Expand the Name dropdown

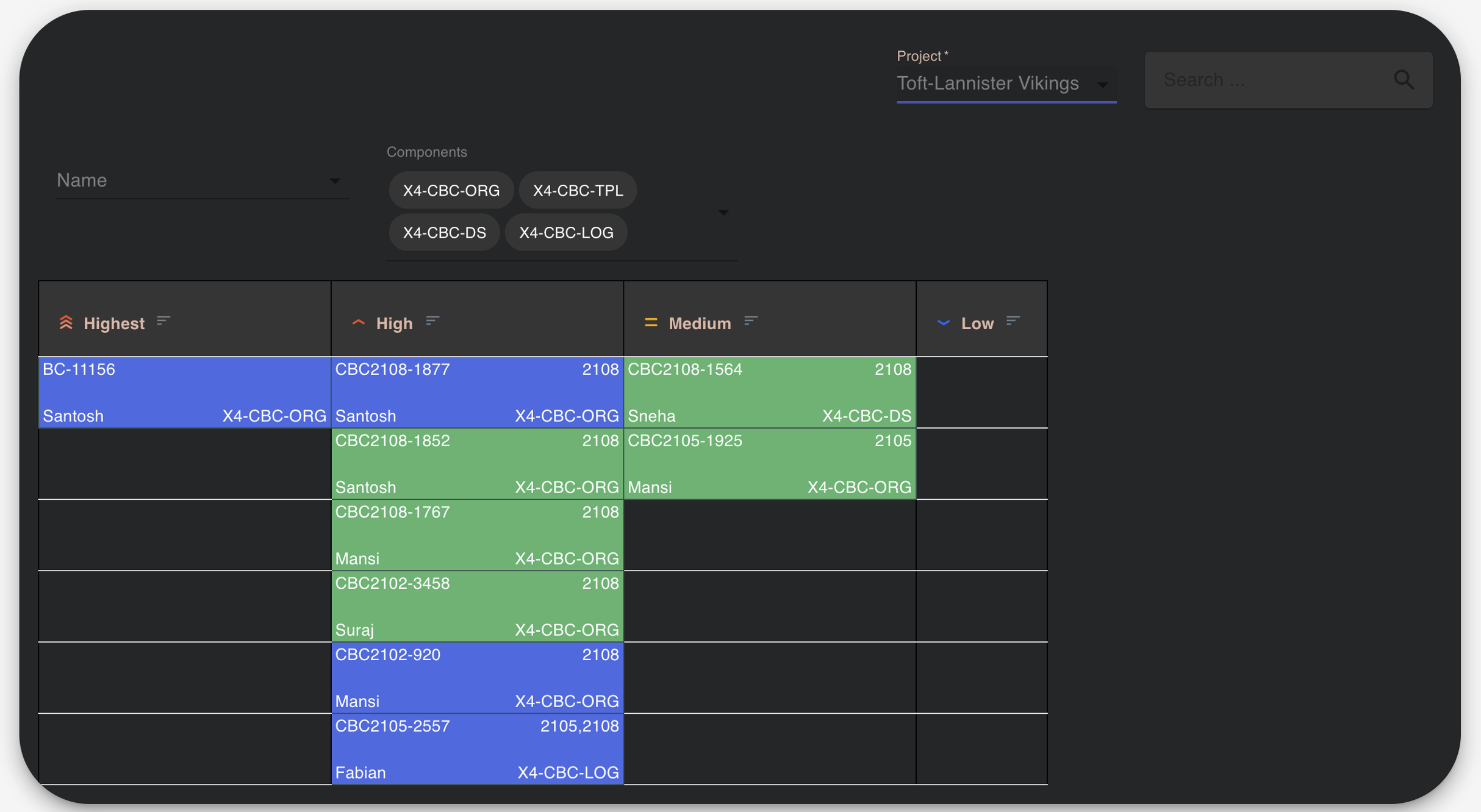pyautogui.click(x=336, y=180)
